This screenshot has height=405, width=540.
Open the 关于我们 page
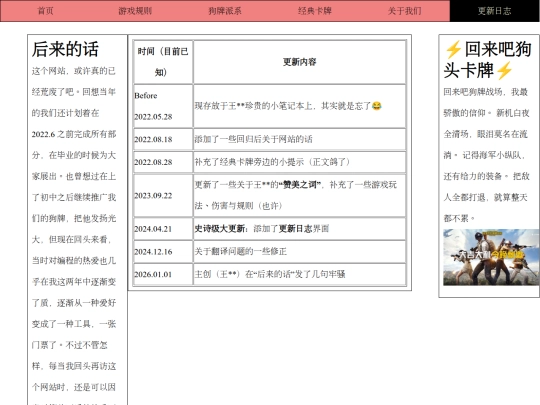pos(404,11)
